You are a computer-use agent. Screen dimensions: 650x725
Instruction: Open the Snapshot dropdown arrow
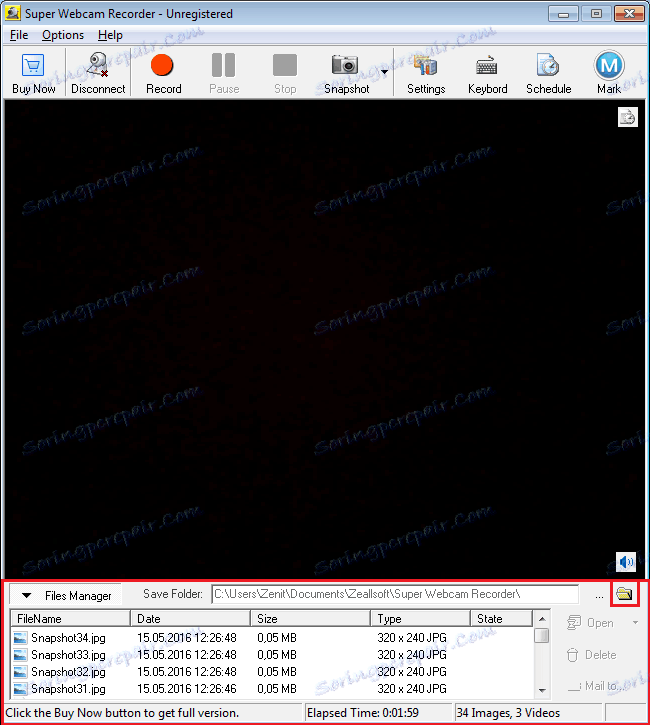pos(385,72)
